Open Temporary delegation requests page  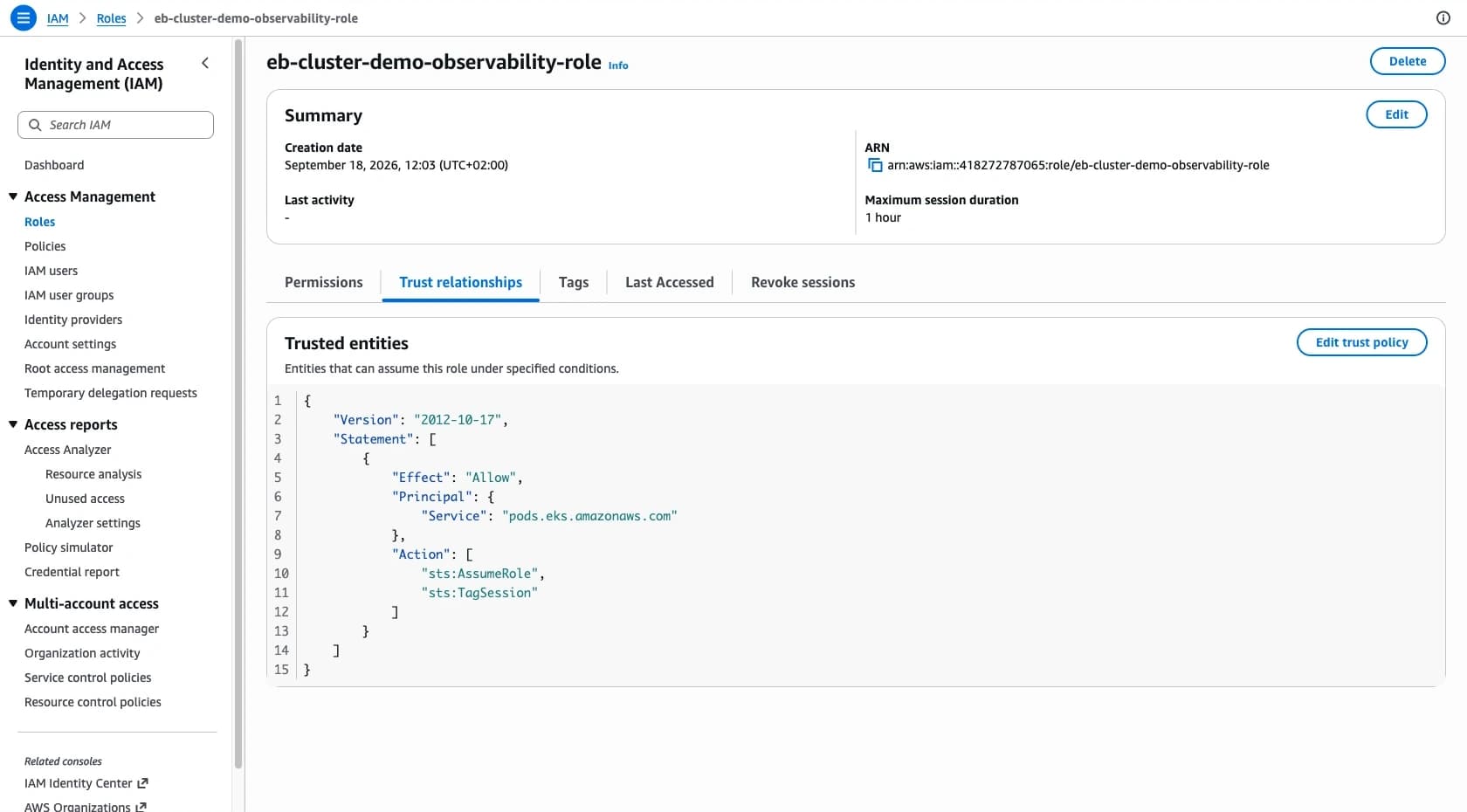(x=111, y=393)
